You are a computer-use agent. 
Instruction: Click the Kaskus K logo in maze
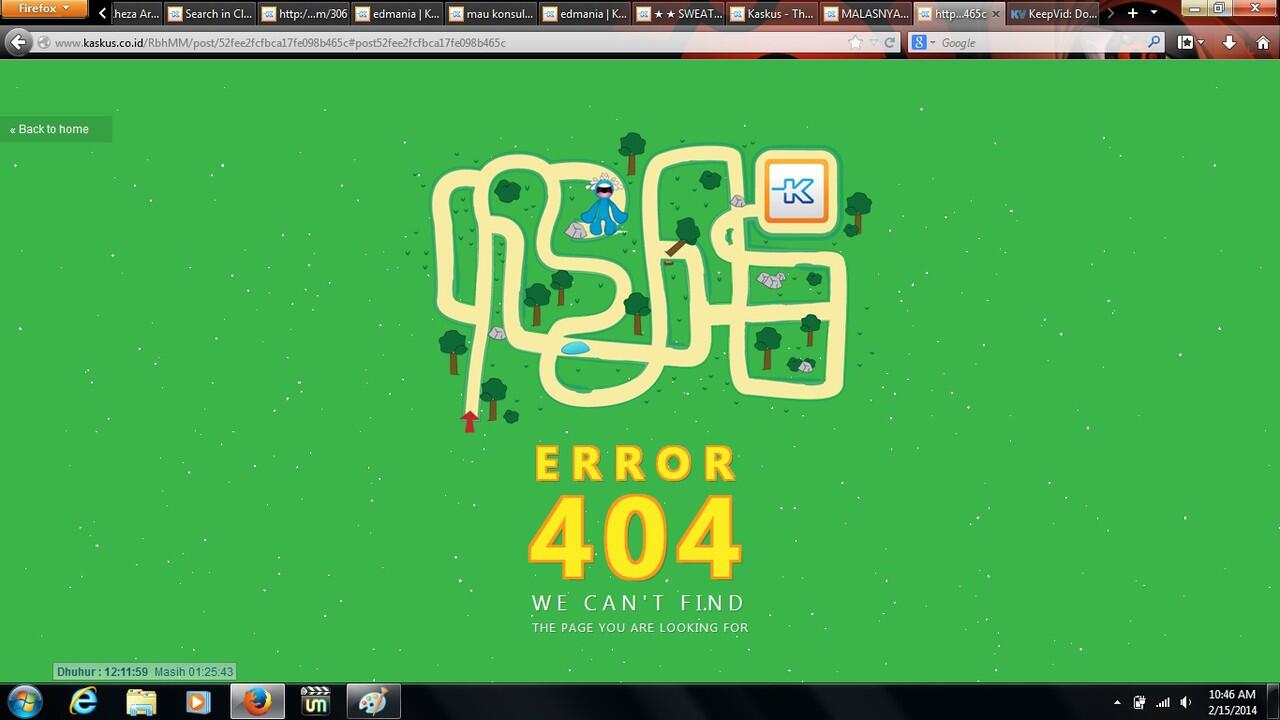(x=796, y=190)
